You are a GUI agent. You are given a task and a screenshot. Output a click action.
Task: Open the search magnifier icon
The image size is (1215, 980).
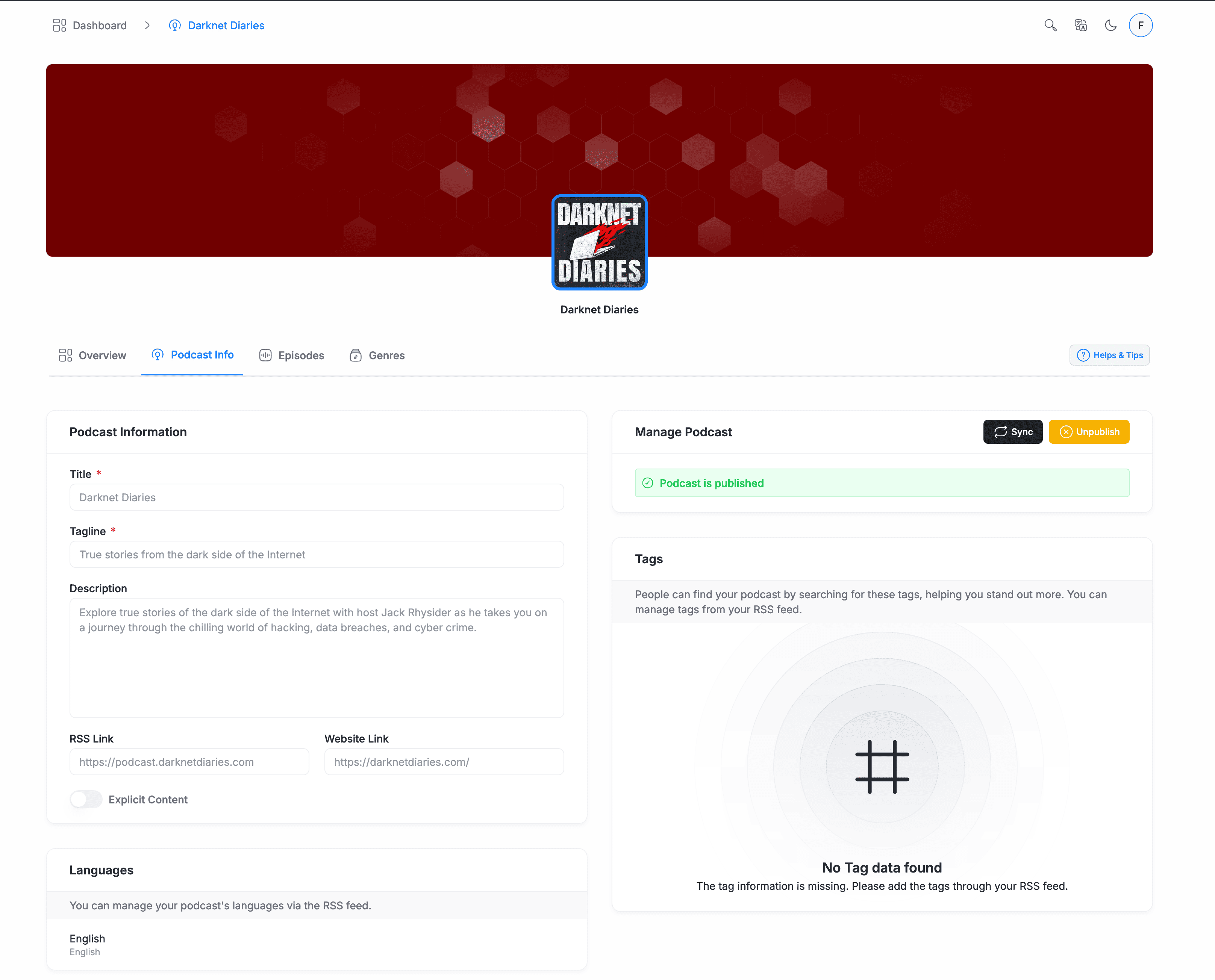point(1050,26)
